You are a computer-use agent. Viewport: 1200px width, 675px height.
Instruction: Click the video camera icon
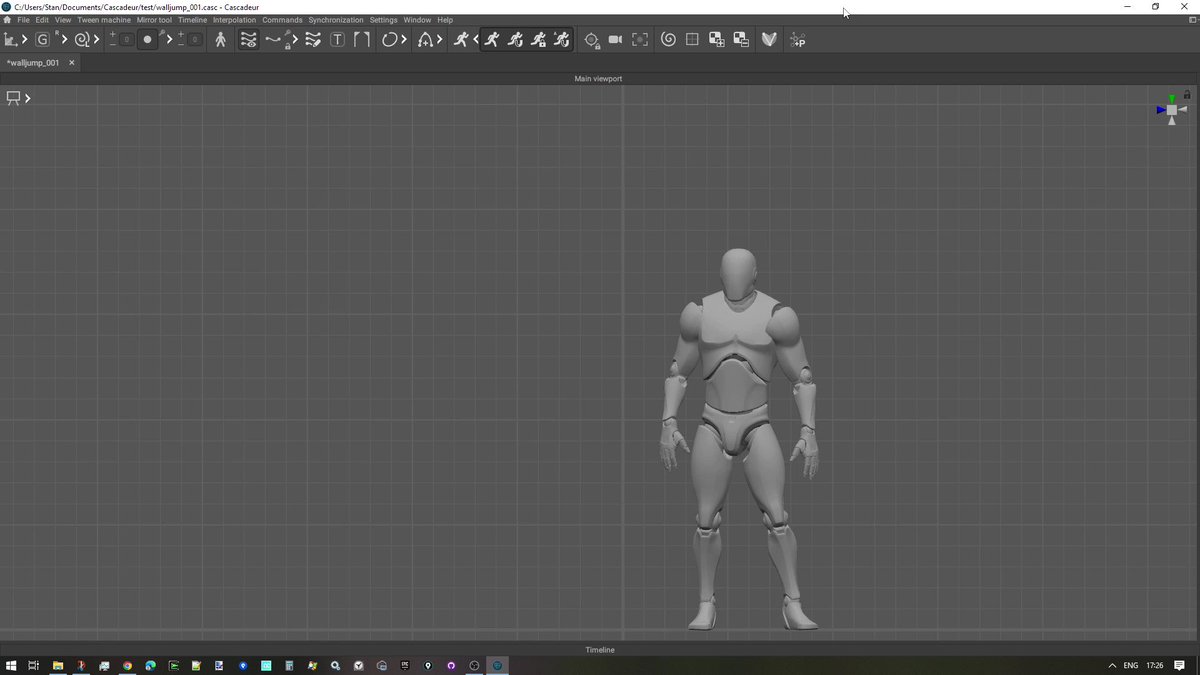coord(616,40)
